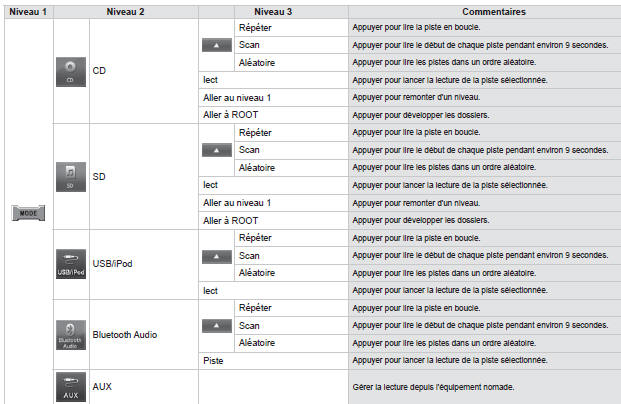Select the SD card source icon
Viewport: 621px width, 404px height.
pos(70,177)
